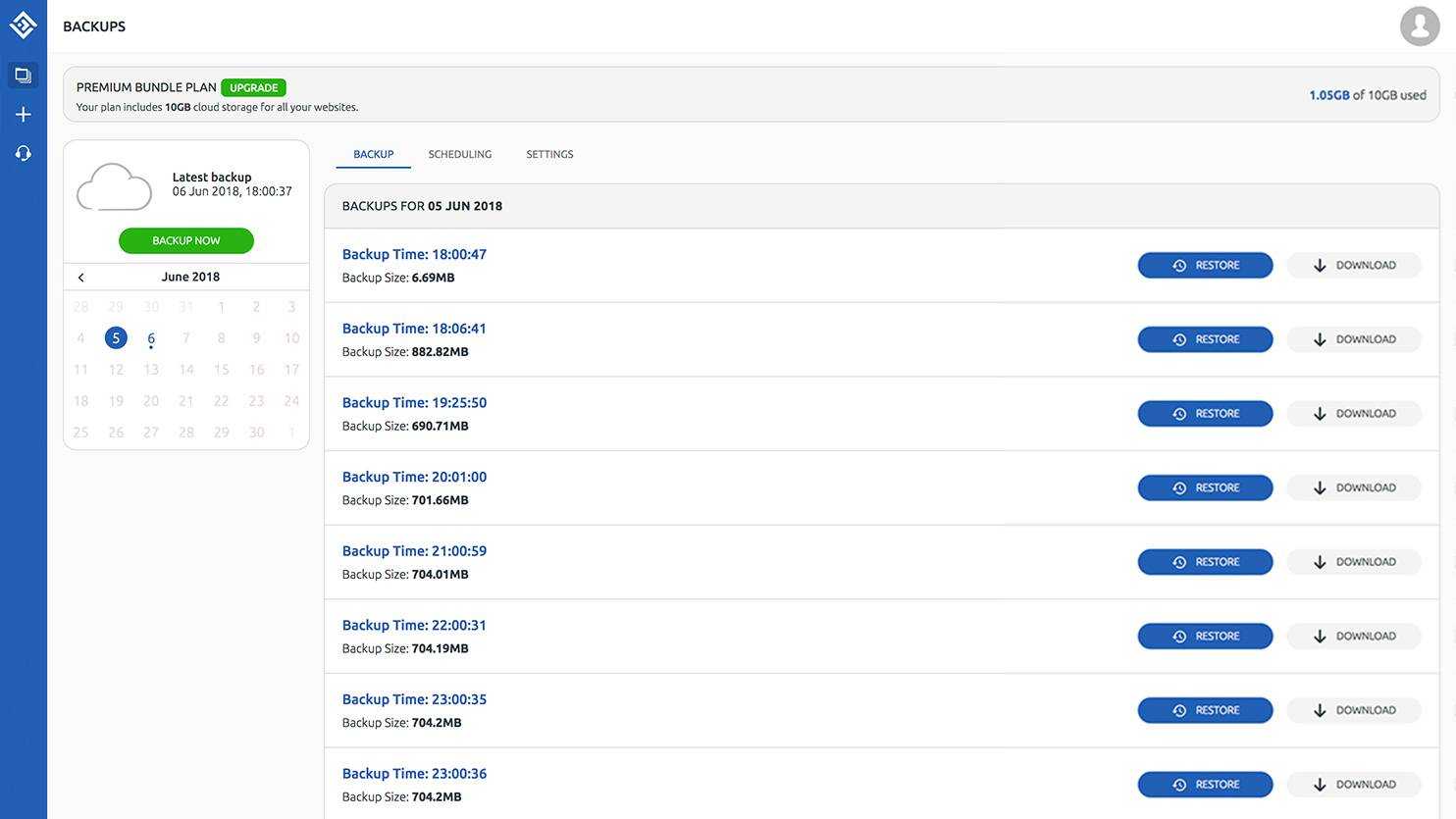Switch to the BACKUP tab
The image size is (1456, 819).
pyautogui.click(x=373, y=154)
